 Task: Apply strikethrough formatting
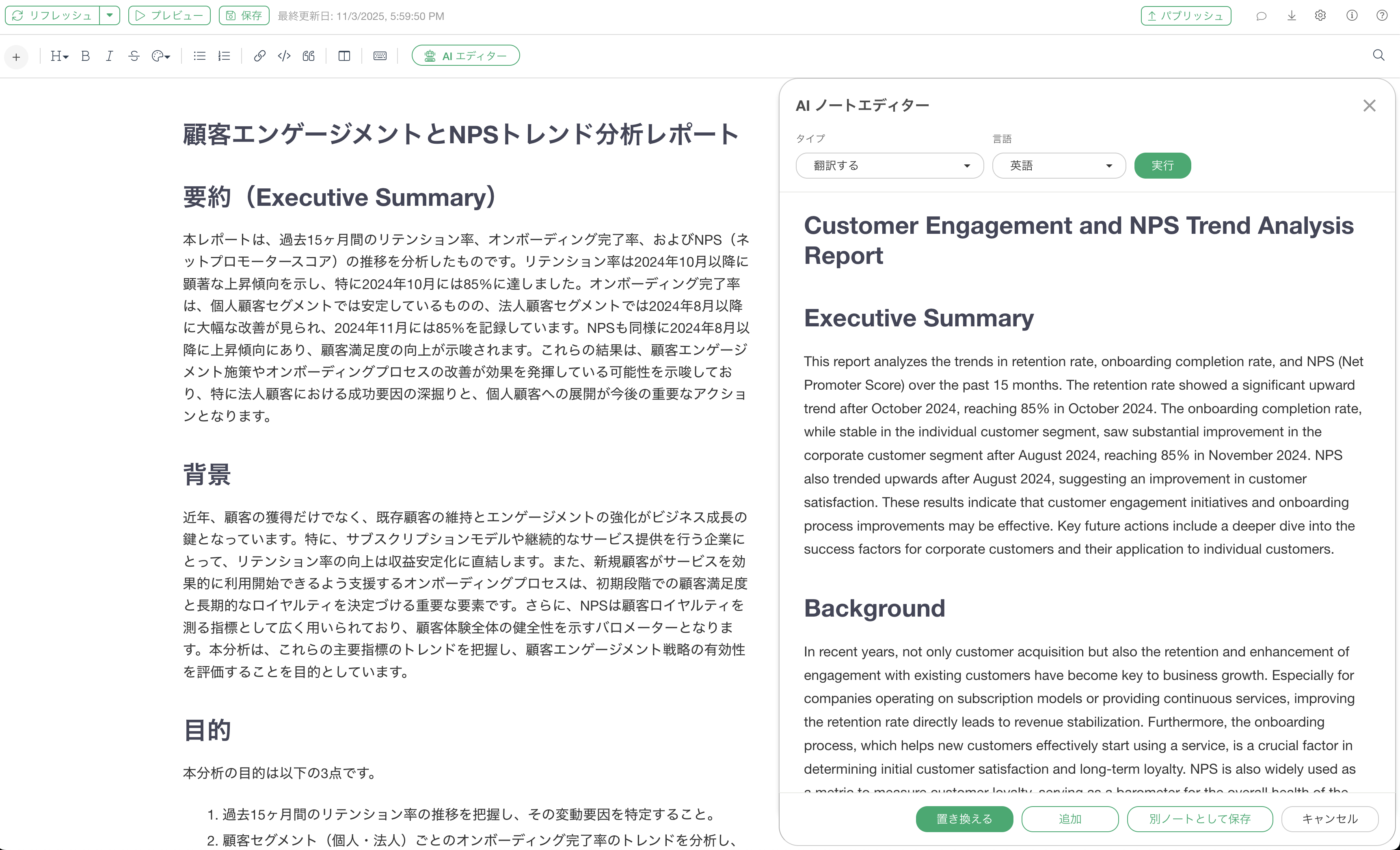click(x=134, y=56)
